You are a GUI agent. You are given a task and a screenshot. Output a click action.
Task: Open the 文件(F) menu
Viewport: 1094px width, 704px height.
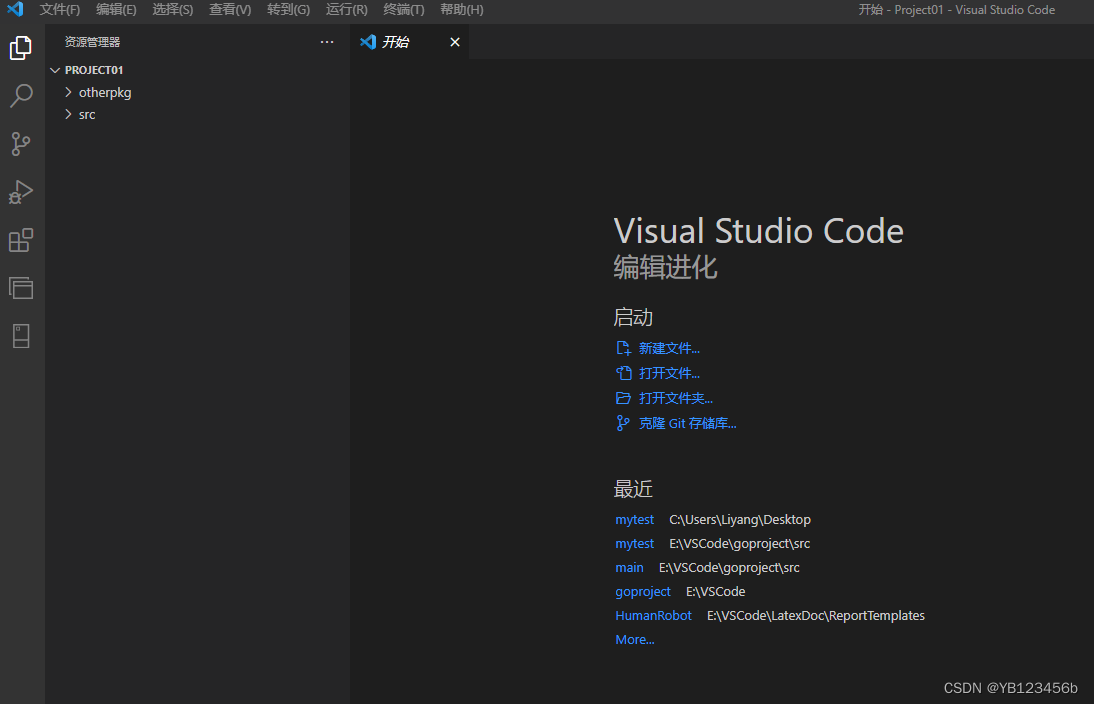pyautogui.click(x=60, y=10)
